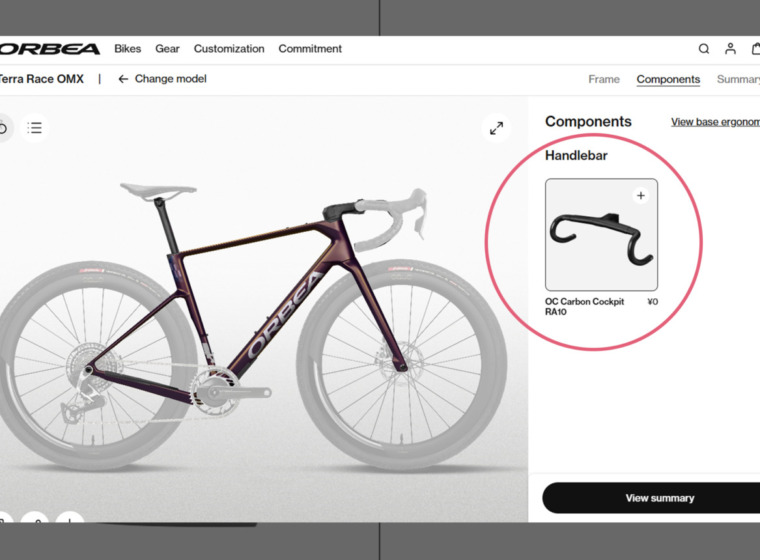Click the plus icon on handlebar card
This screenshot has width=760, height=560.
tap(641, 195)
